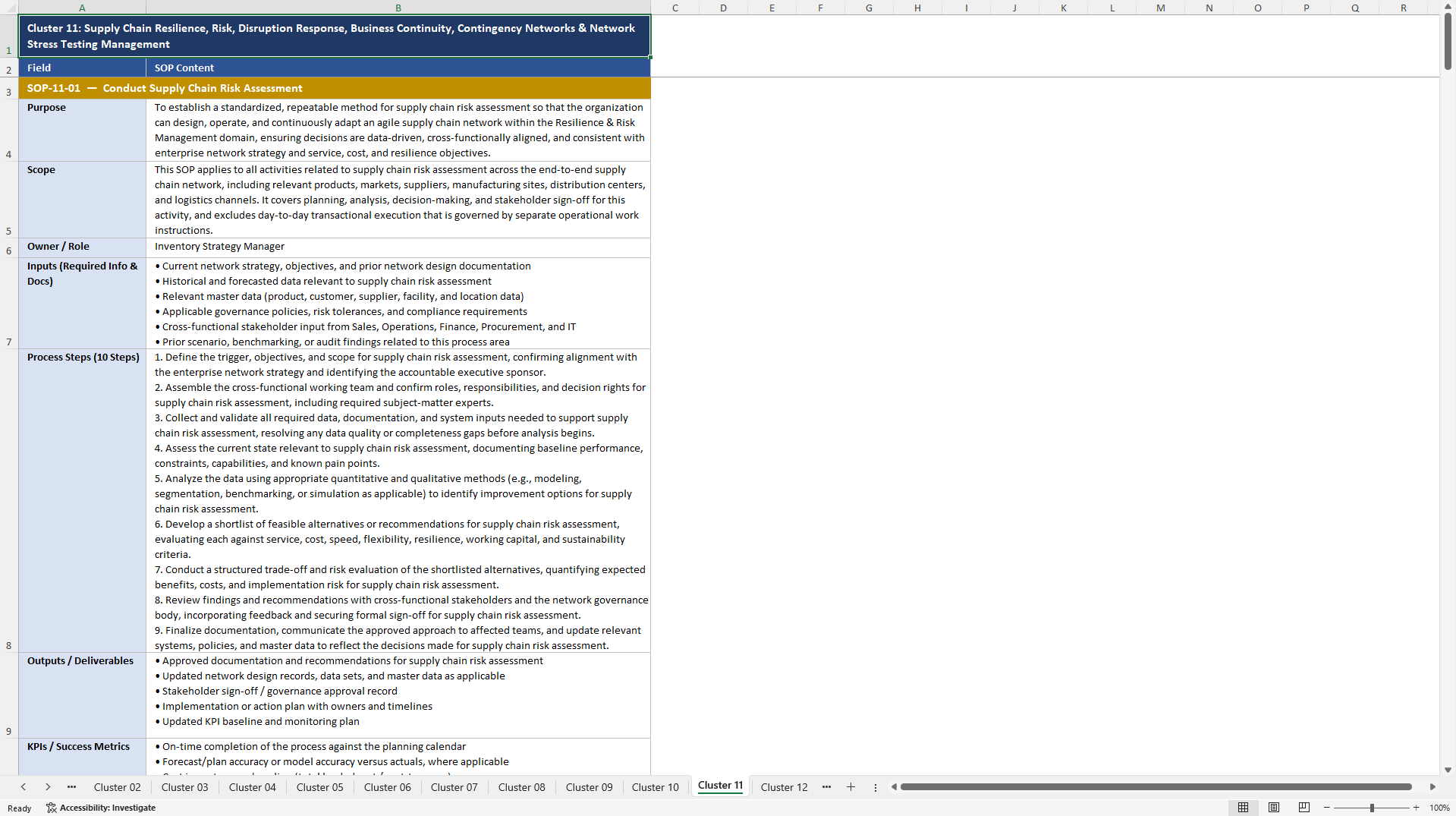1456x816 pixels.
Task: Select row 3 header
Action: pos(9,88)
